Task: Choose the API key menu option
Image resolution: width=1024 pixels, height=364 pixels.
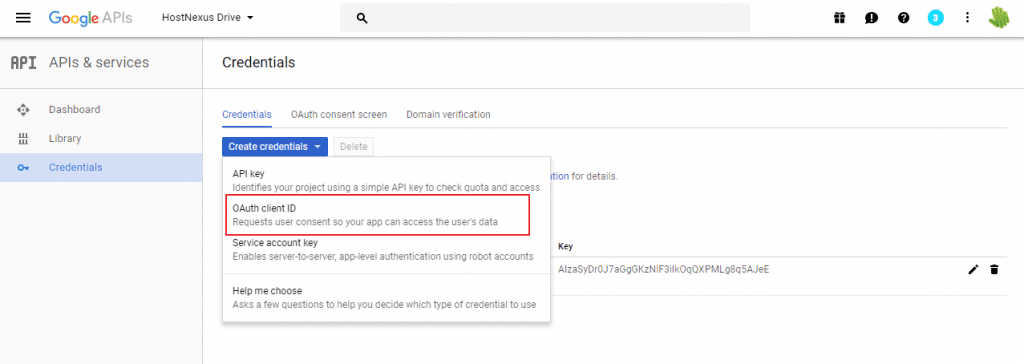Action: [x=386, y=180]
